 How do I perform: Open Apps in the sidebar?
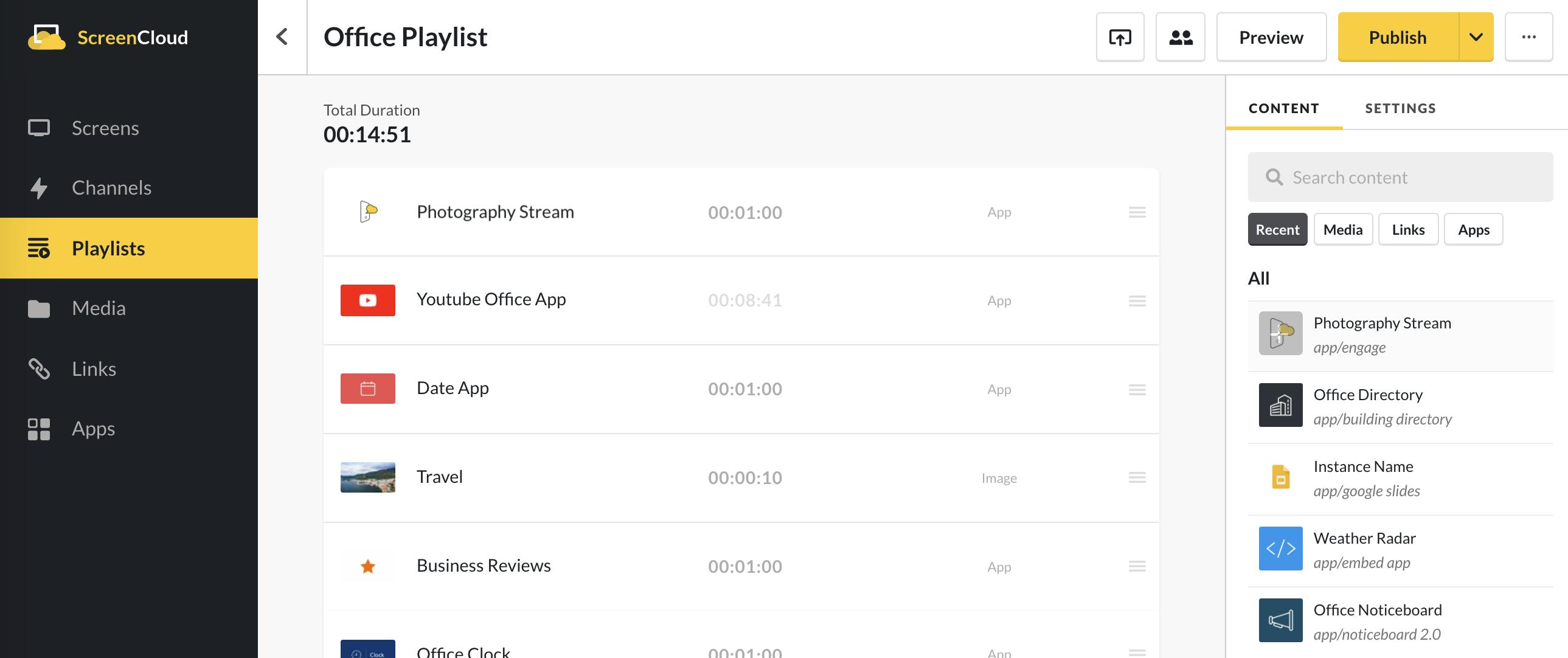tap(129, 429)
